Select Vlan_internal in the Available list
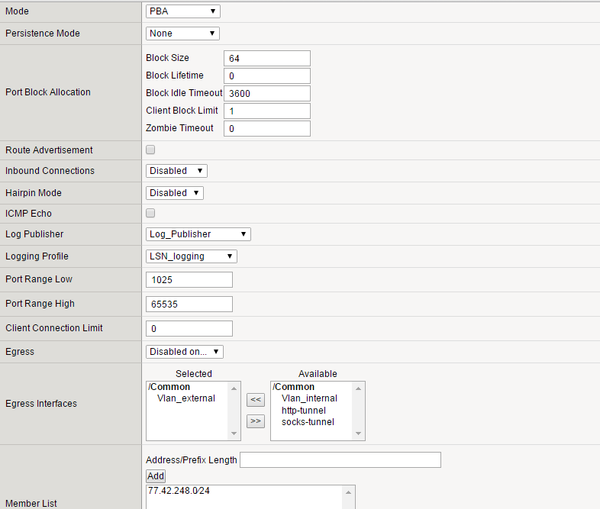Viewport: 600px width, 509px height. (309, 398)
